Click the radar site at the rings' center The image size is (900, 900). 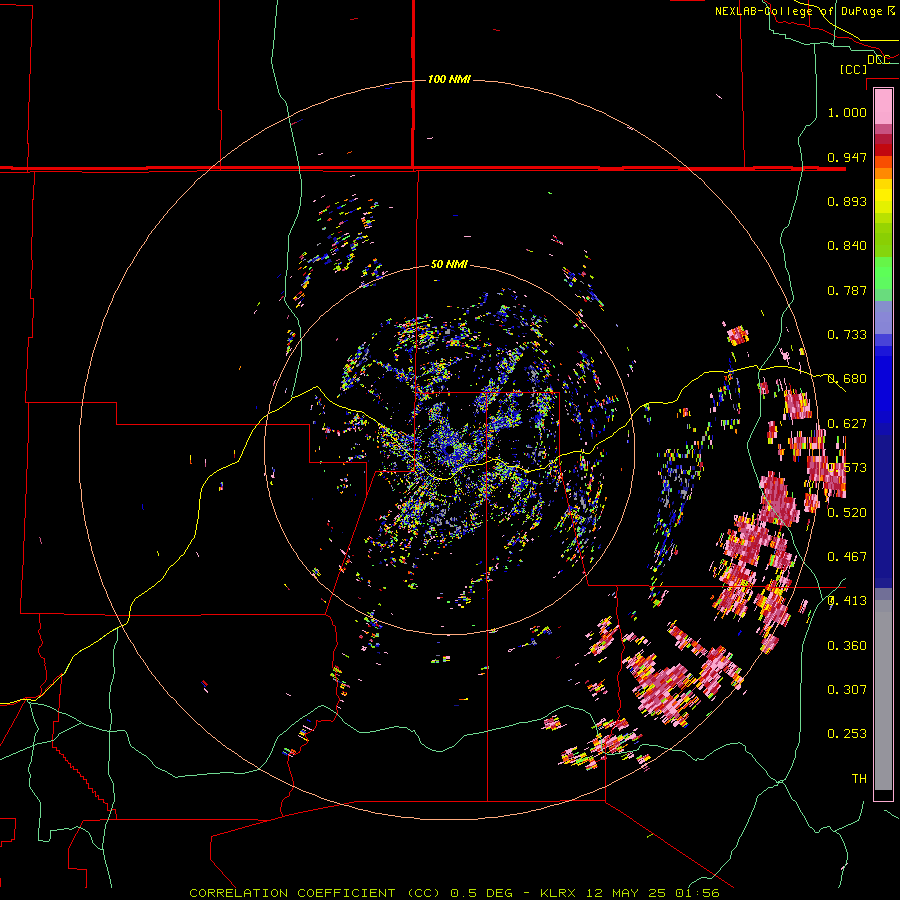449,449
